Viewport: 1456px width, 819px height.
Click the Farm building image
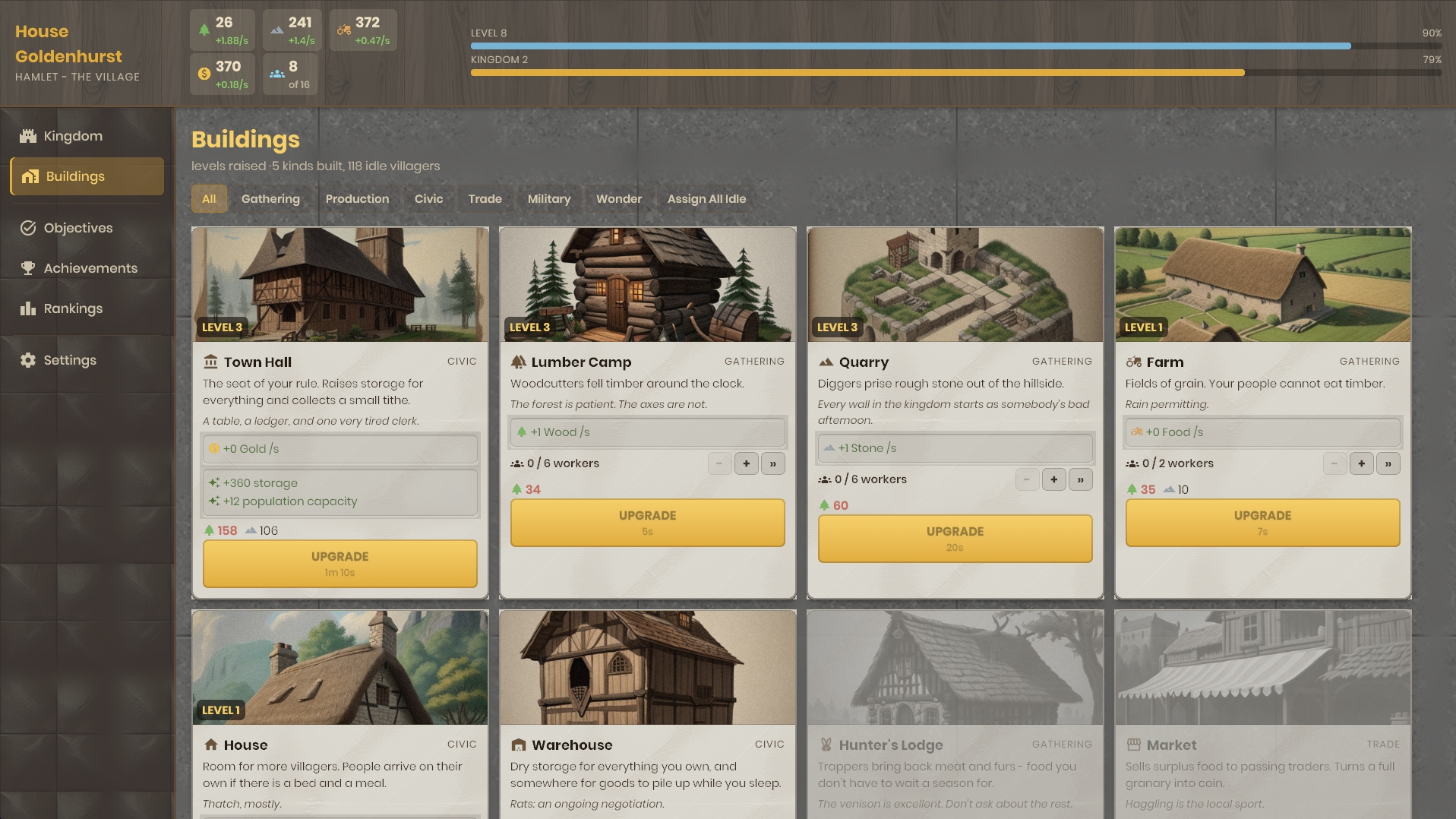tap(1263, 285)
